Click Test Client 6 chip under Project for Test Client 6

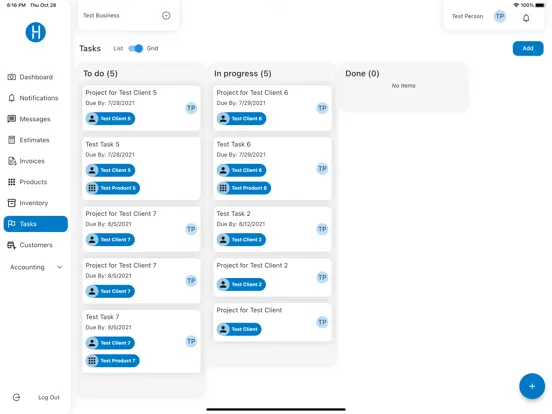click(242, 119)
